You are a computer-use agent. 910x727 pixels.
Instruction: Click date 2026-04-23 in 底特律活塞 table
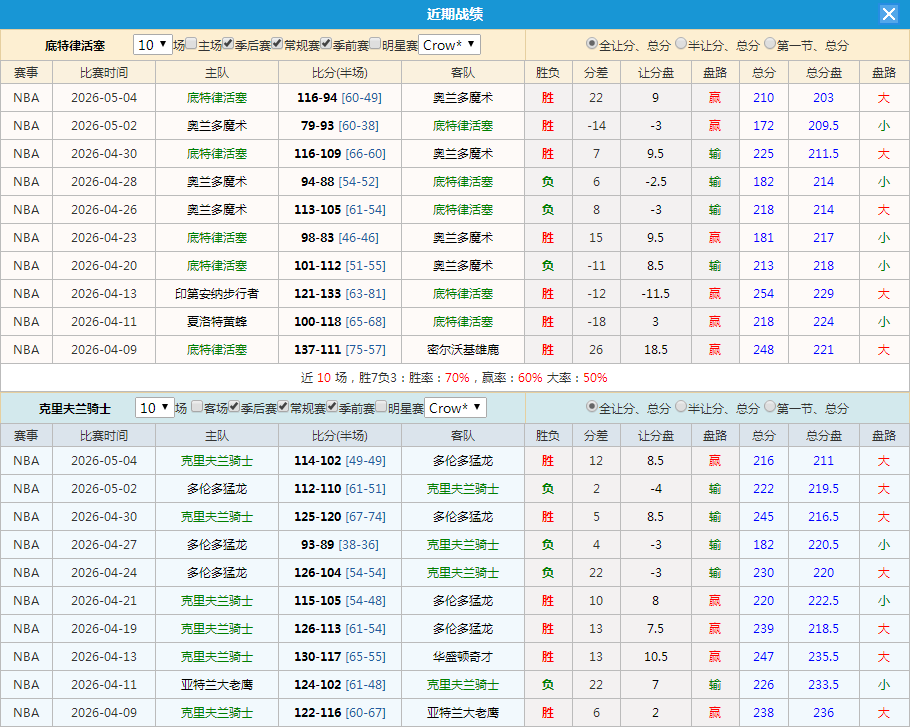104,237
